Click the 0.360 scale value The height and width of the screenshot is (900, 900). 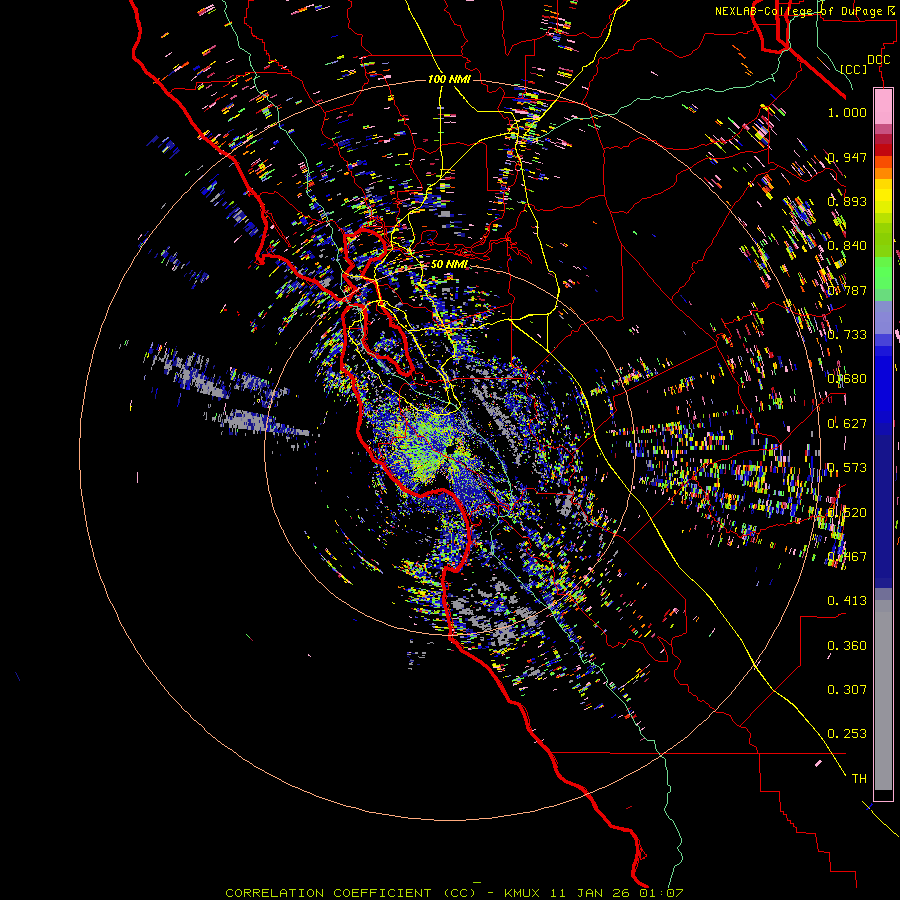tap(847, 645)
